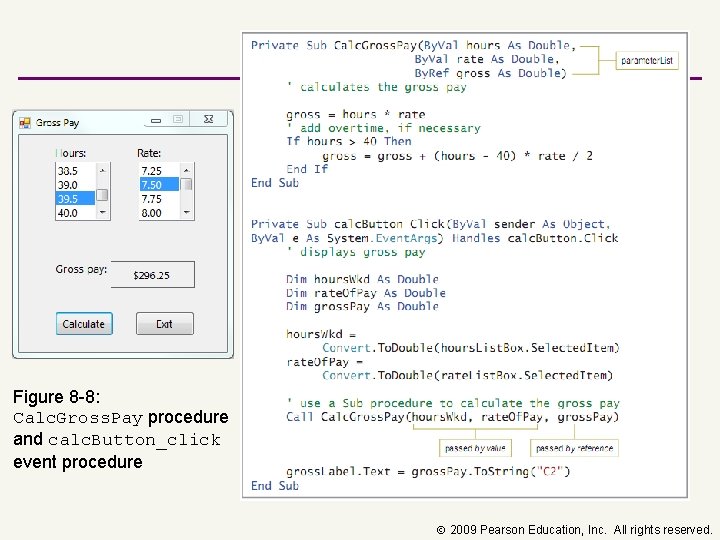Image resolution: width=720 pixels, height=540 pixels.
Task: Click the Gross Pay maximize button
Action: pyautogui.click(x=178, y=119)
